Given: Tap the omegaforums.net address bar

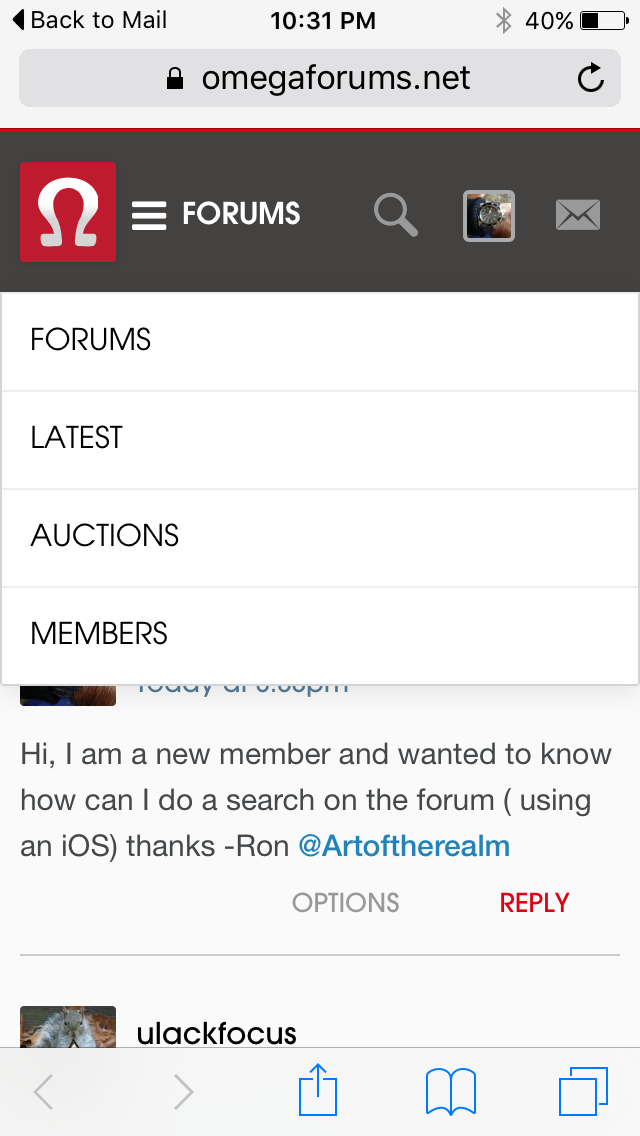Looking at the screenshot, I should click(x=320, y=78).
